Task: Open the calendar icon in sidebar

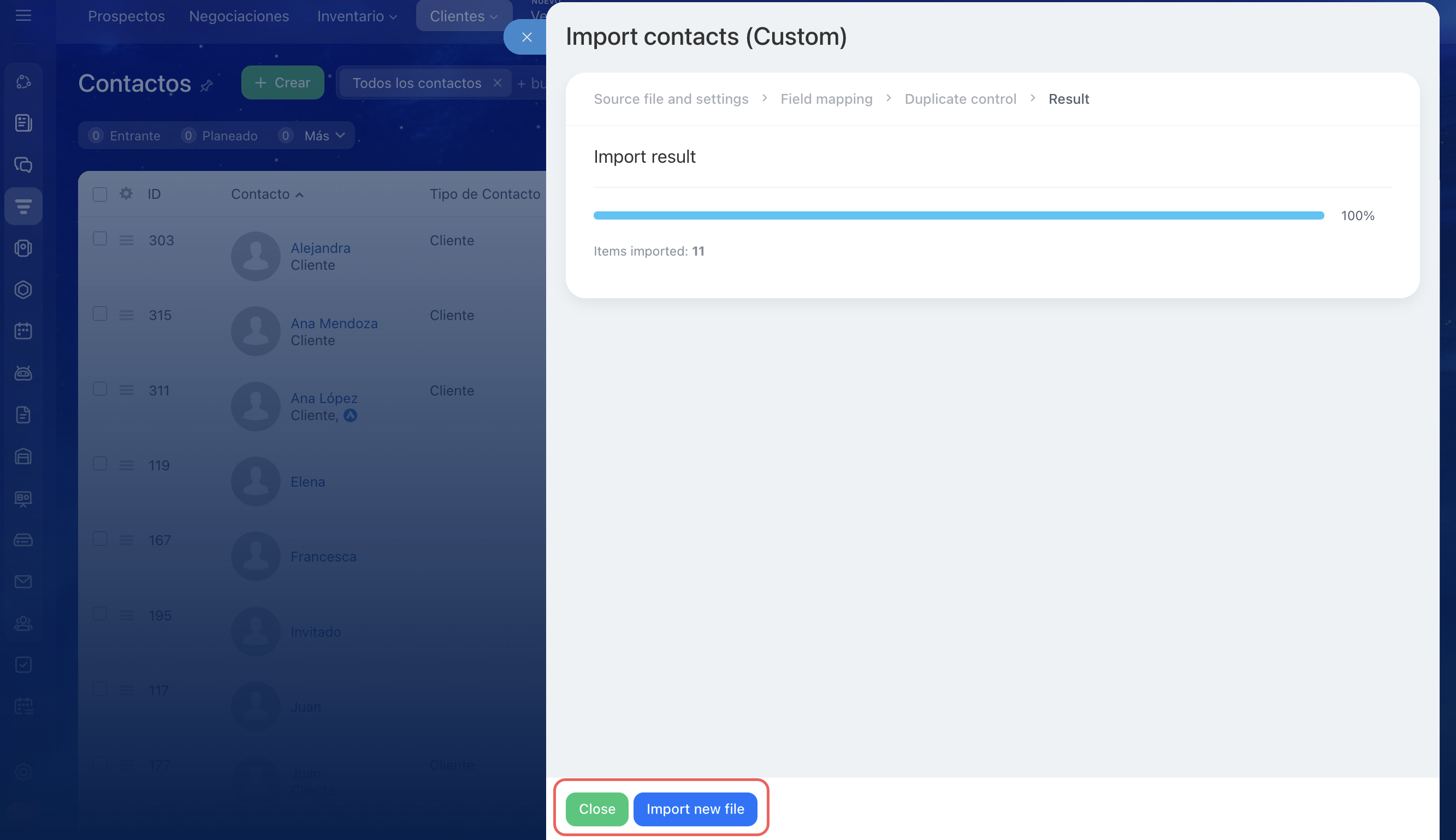Action: (x=23, y=331)
